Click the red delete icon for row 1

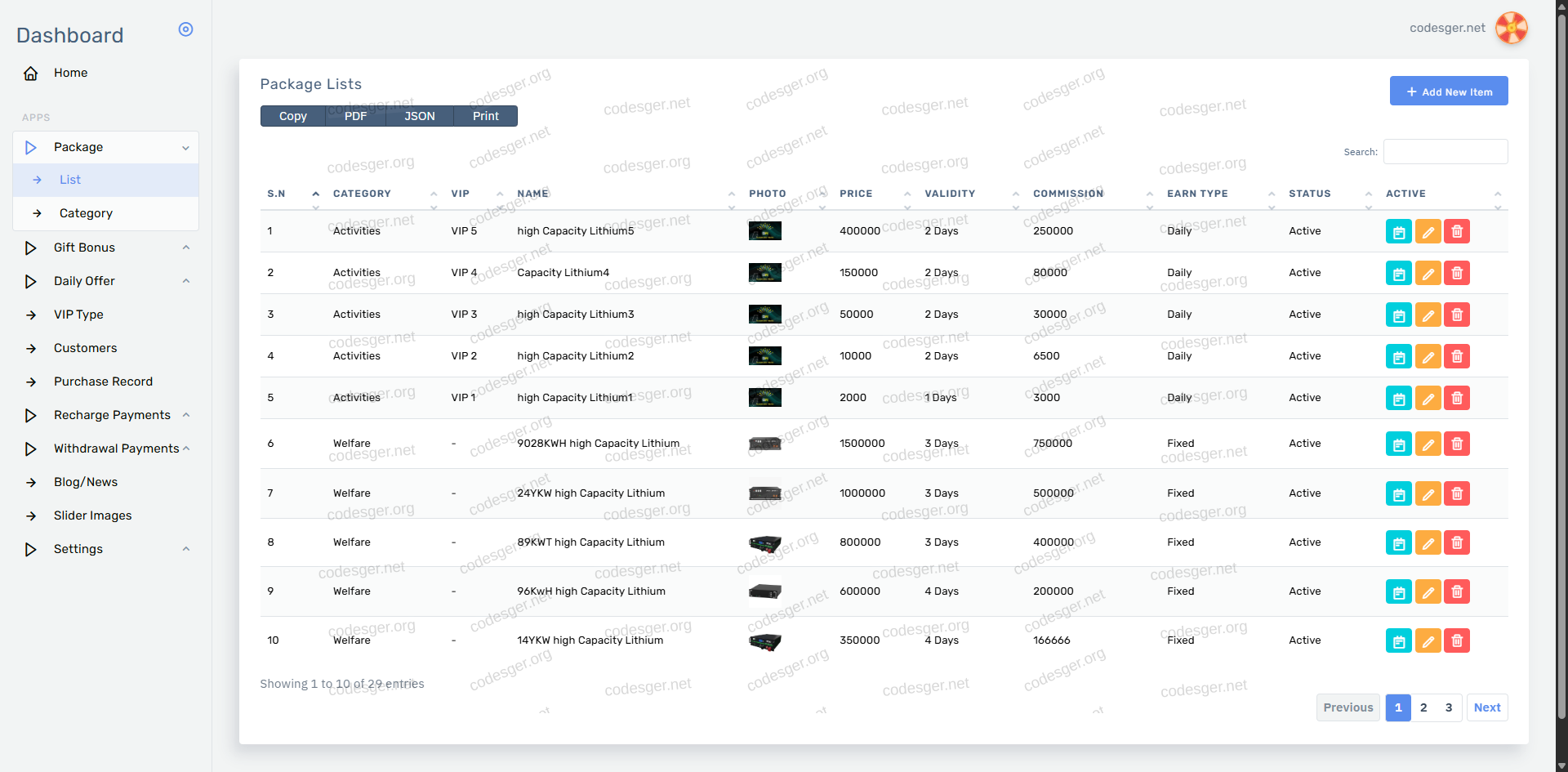tap(1456, 231)
